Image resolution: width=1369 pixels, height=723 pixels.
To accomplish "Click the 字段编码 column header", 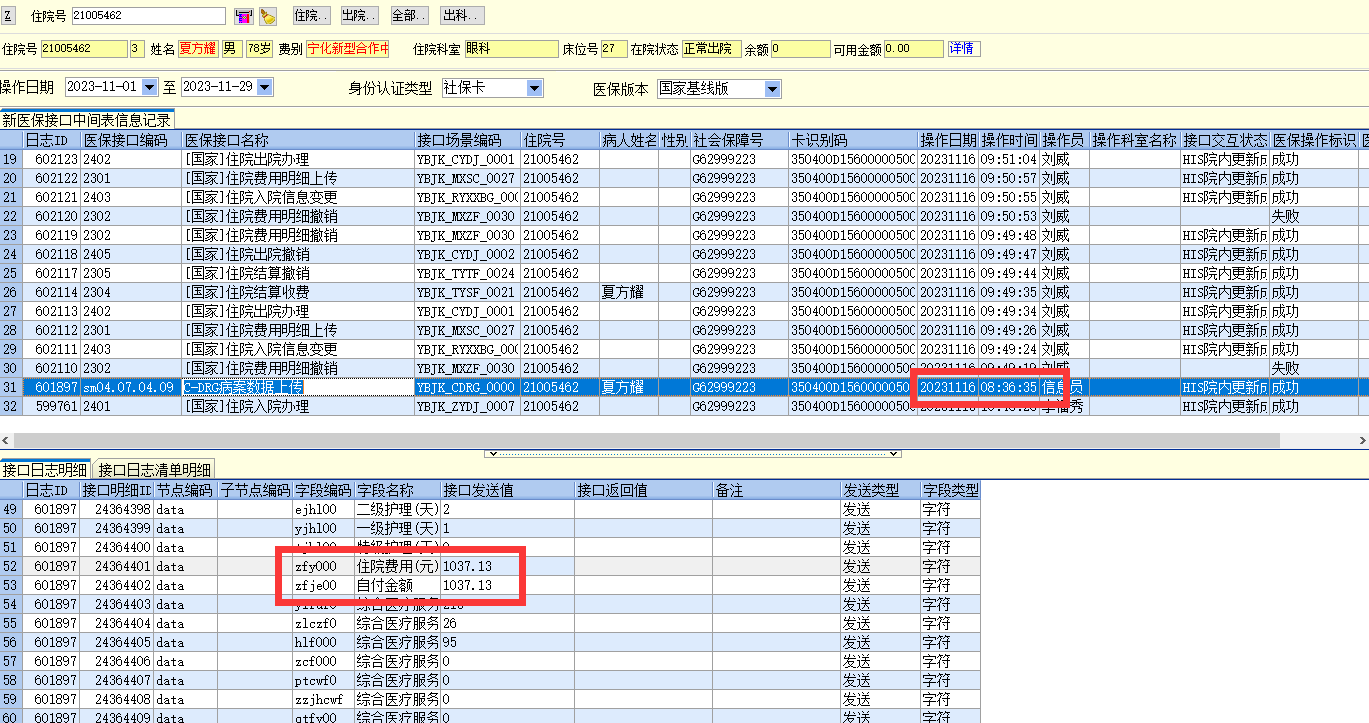I will (x=323, y=490).
